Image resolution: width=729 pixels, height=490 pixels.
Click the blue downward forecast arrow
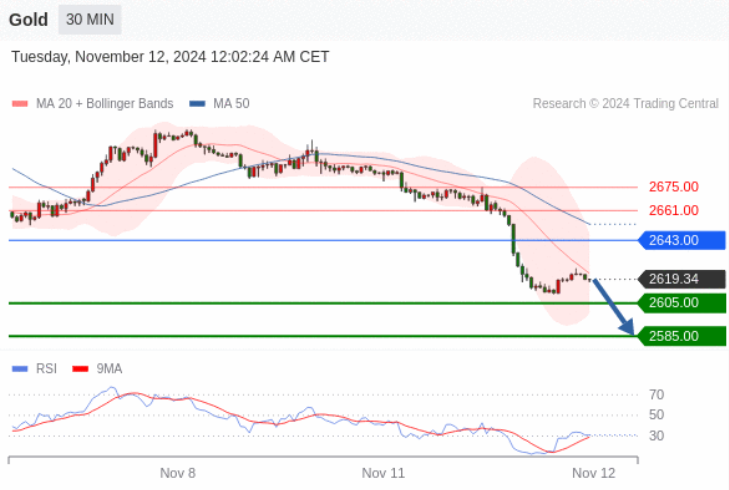pyautogui.click(x=614, y=307)
